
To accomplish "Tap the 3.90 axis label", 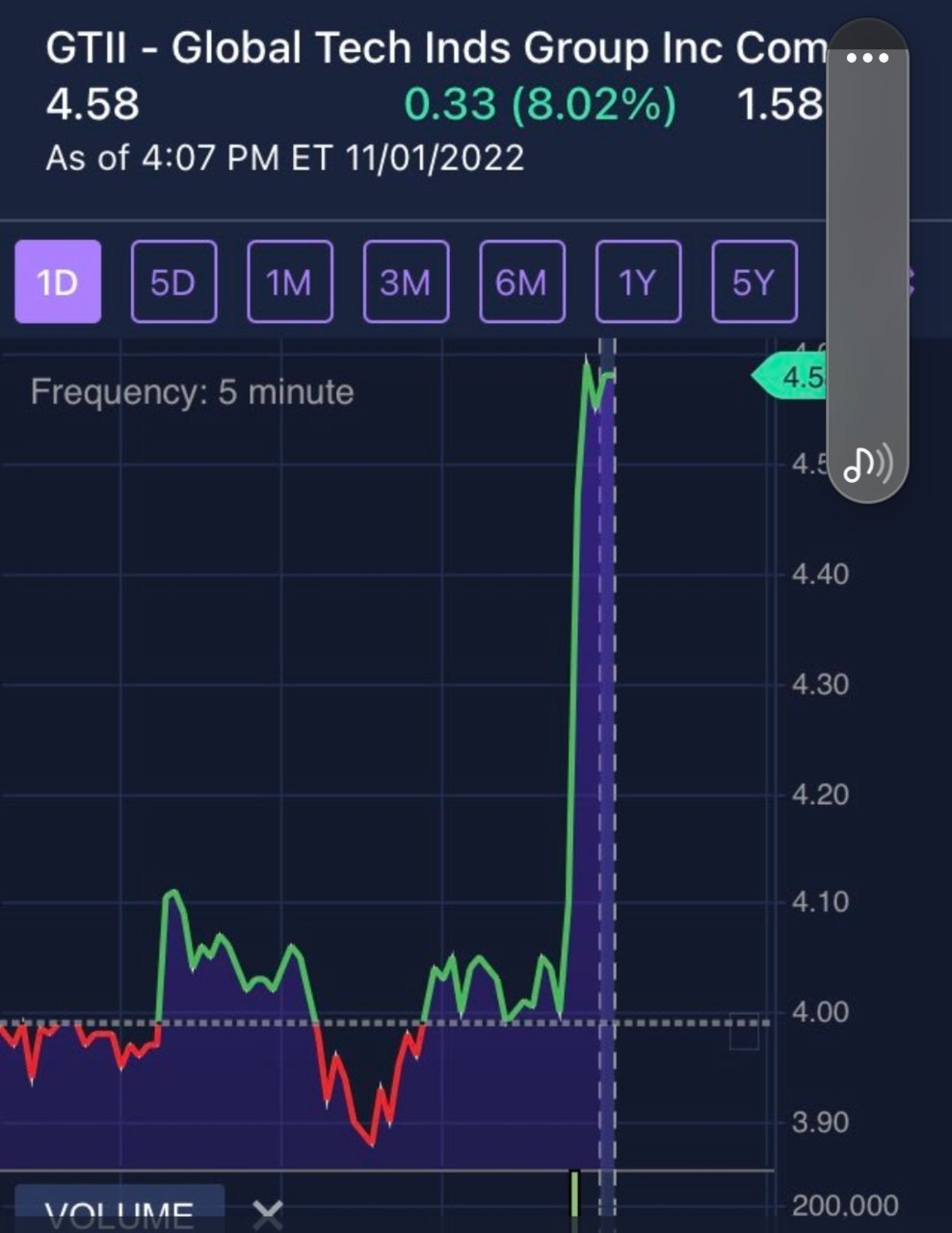I will click(820, 1122).
